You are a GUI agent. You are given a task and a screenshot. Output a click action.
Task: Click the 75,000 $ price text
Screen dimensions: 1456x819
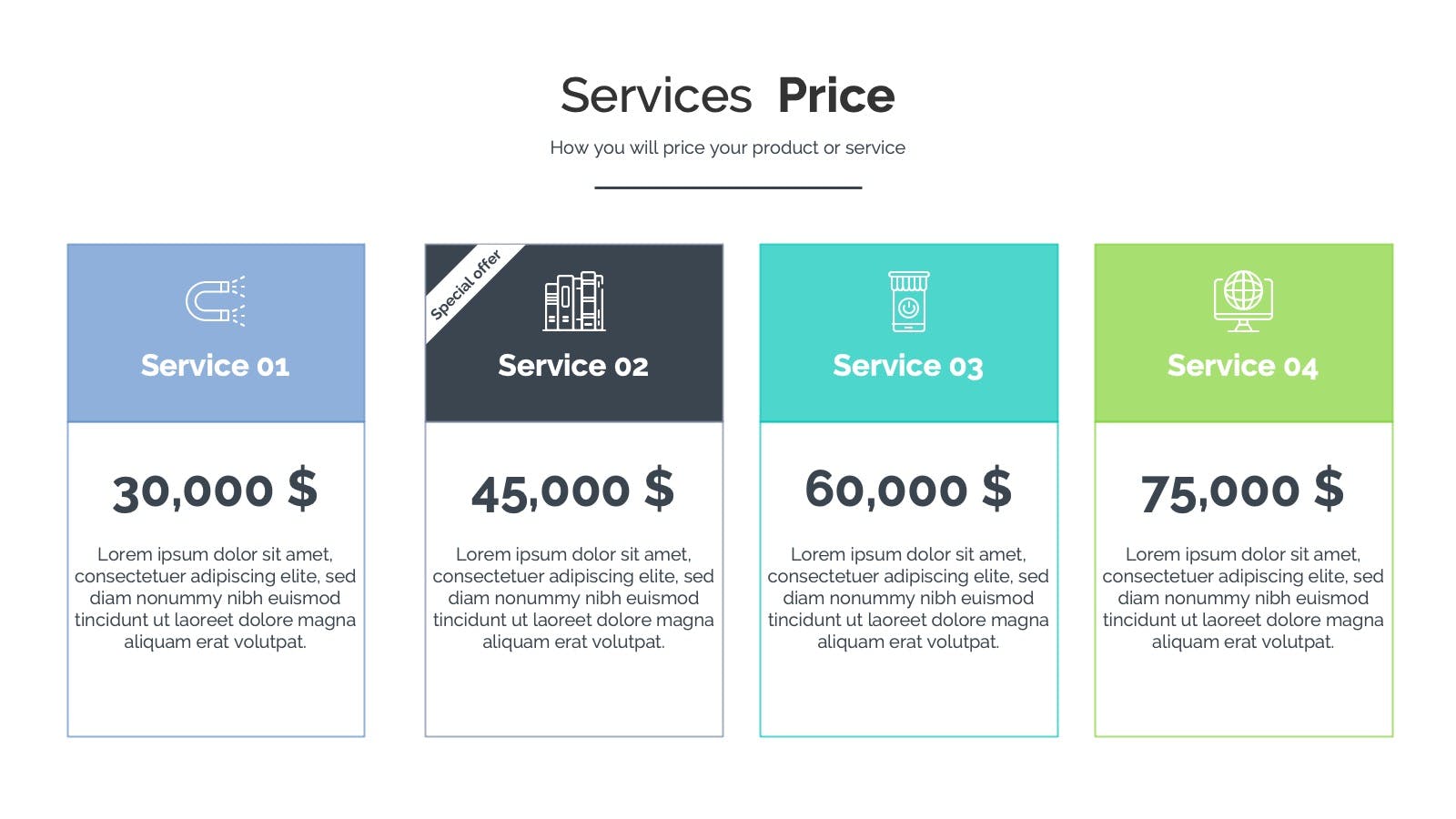[1243, 490]
